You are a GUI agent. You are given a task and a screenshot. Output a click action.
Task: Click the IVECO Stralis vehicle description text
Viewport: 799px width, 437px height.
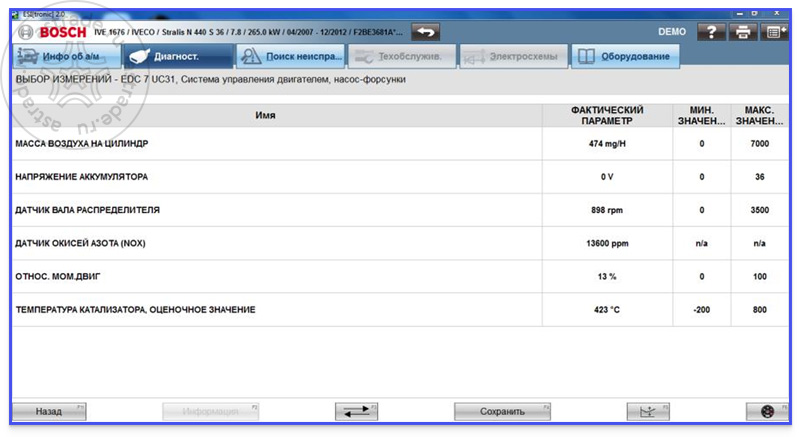(x=248, y=32)
